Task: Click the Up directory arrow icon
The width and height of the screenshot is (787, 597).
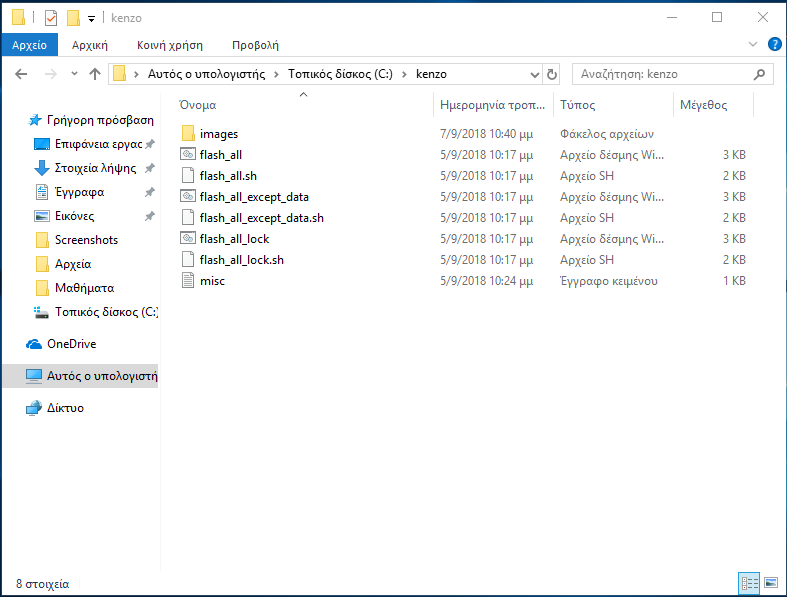Action: coord(95,74)
